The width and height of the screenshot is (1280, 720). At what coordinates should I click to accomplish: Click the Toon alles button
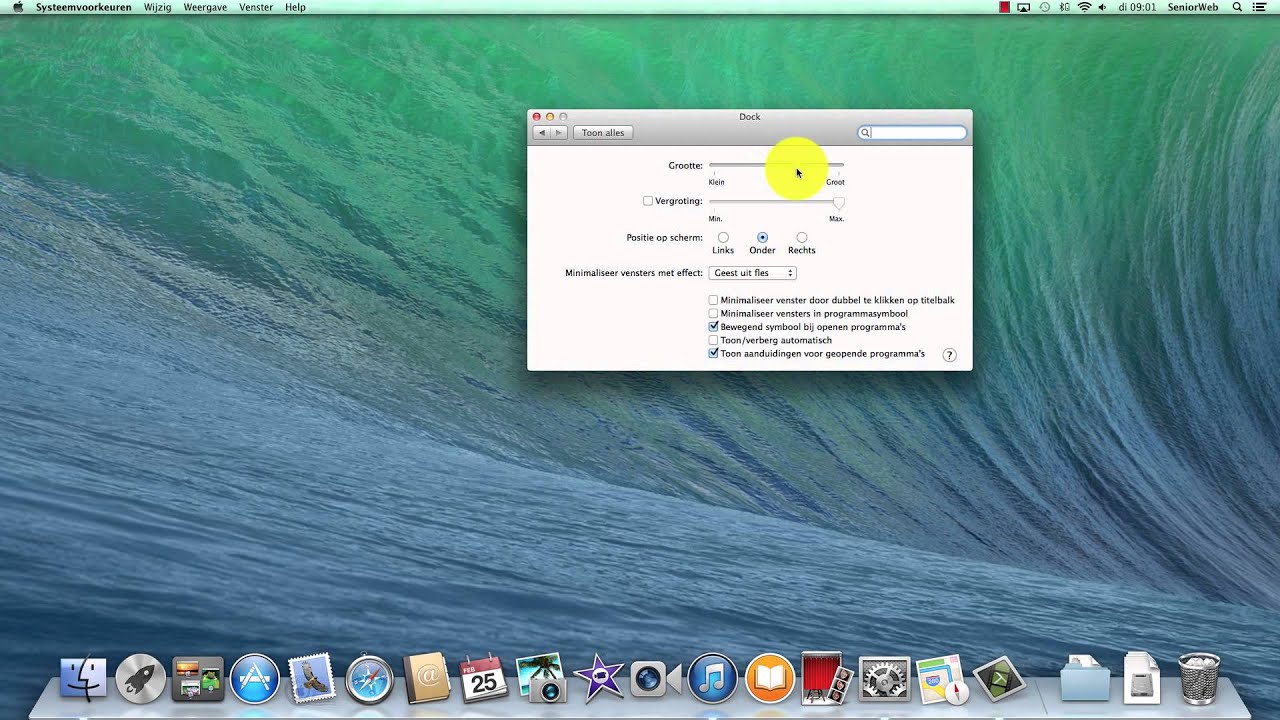coord(603,132)
